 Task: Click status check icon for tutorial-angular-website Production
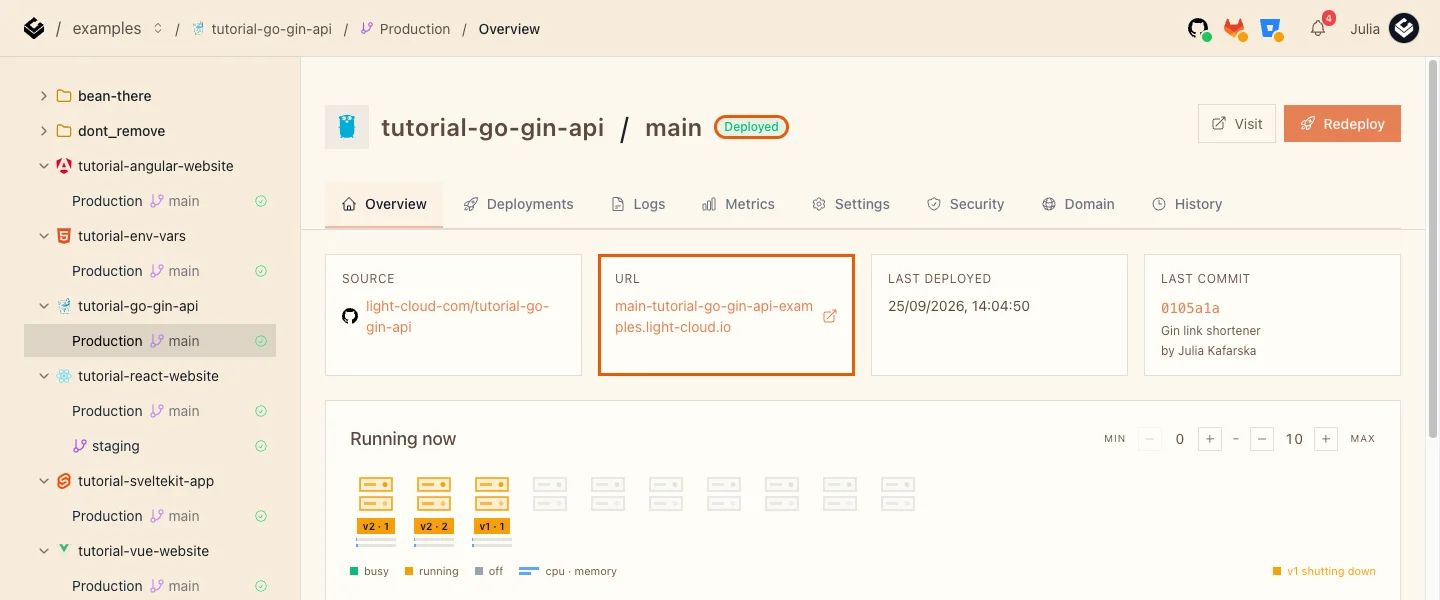tap(261, 201)
